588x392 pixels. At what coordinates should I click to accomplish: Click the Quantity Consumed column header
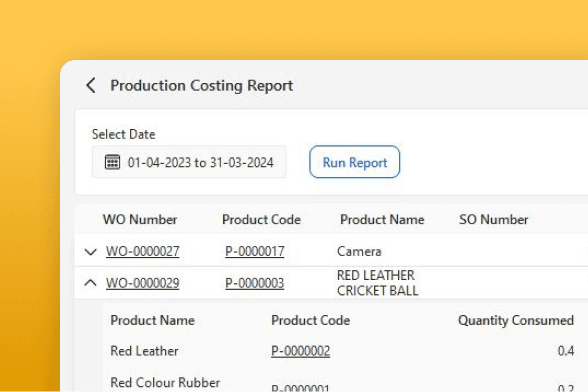tap(516, 320)
